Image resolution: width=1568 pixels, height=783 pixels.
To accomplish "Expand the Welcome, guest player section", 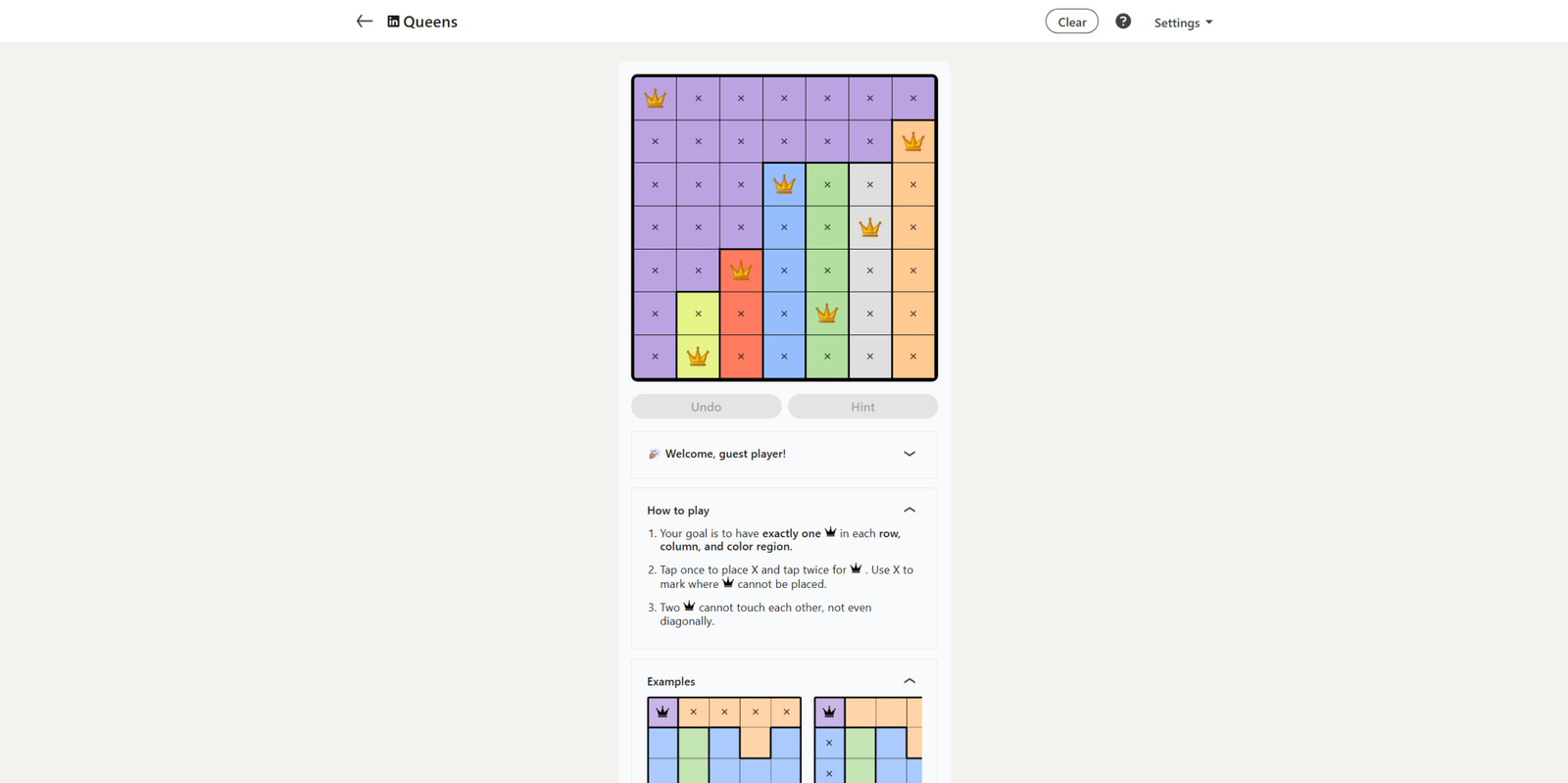I will click(909, 454).
